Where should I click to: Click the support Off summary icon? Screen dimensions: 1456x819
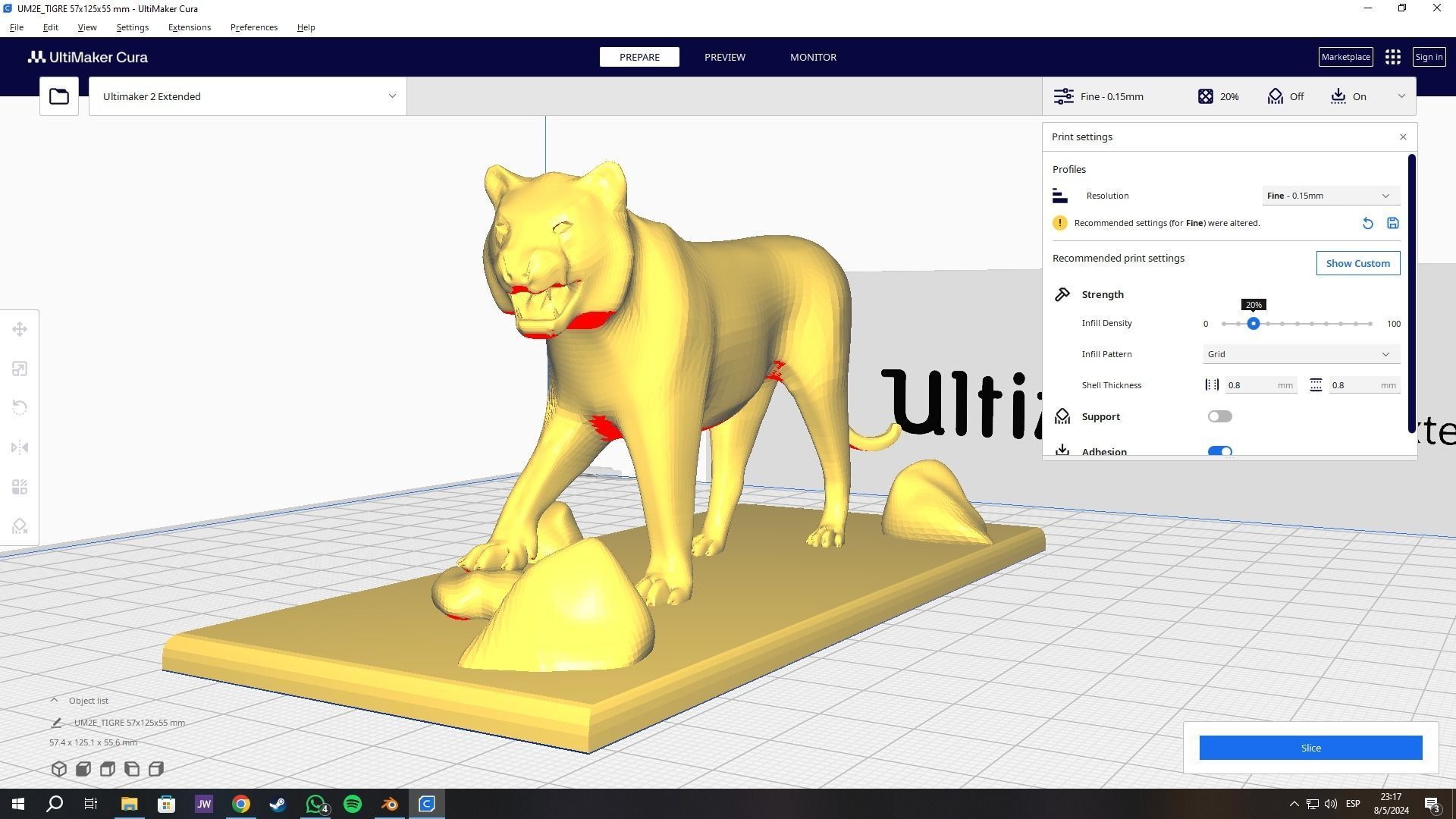point(1276,96)
